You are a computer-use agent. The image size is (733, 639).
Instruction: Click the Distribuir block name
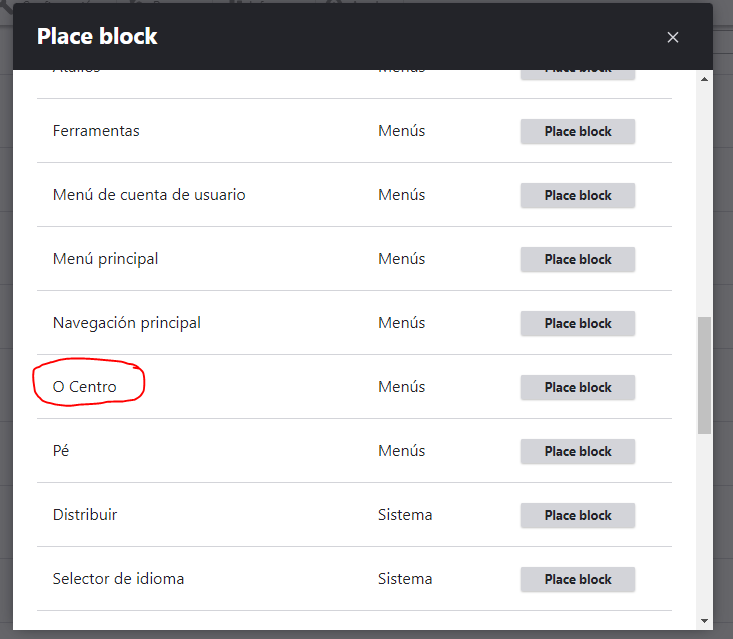pyautogui.click(x=85, y=515)
